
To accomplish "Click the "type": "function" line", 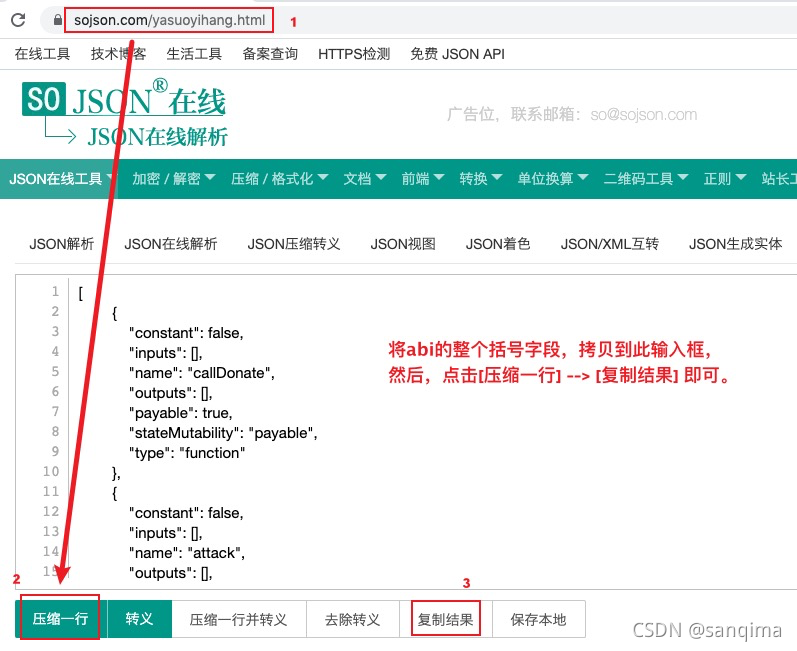I will coord(187,453).
